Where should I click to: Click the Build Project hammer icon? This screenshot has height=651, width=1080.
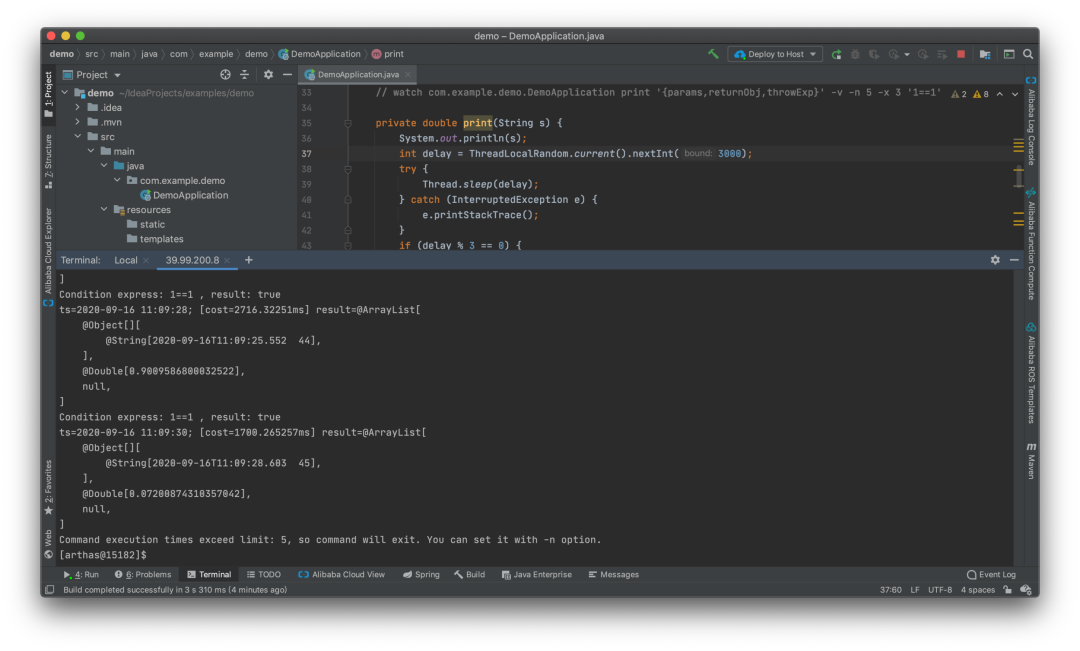coord(713,54)
